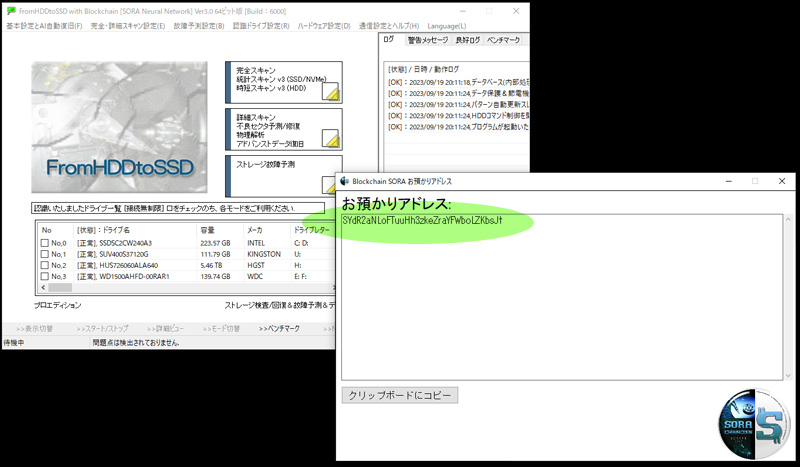Click the 5.46 TB capacity cell

[x=211, y=265]
